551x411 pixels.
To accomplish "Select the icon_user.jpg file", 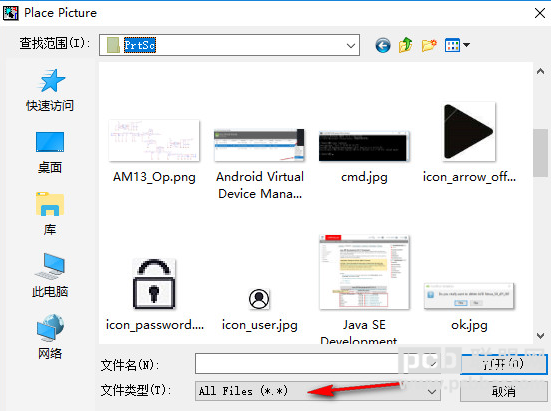I will (259, 310).
